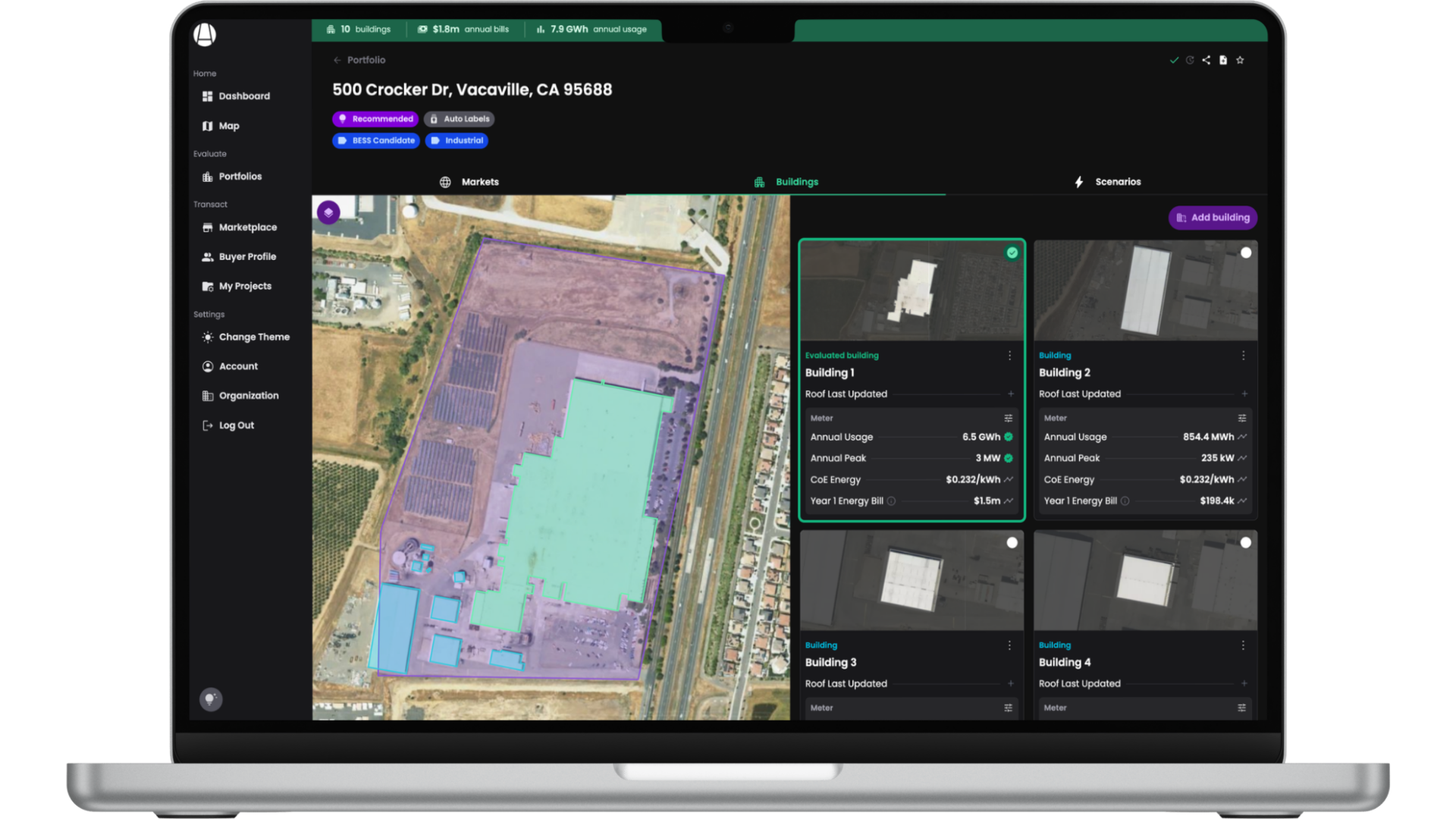Switch to the Scenarios tab
This screenshot has width=1456, height=819.
1107,182
